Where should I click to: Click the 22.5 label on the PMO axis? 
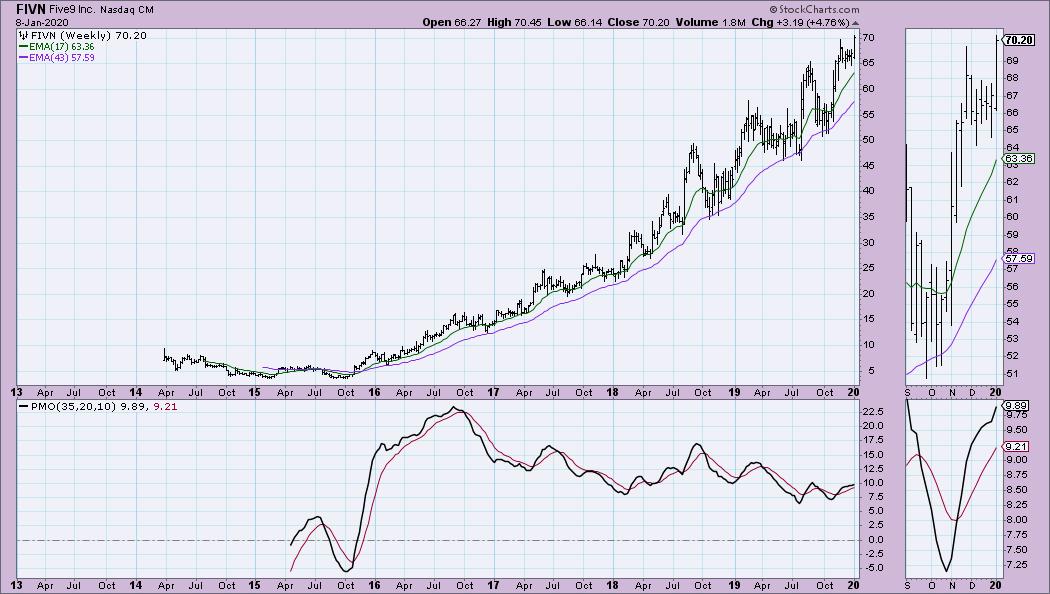pyautogui.click(x=871, y=411)
